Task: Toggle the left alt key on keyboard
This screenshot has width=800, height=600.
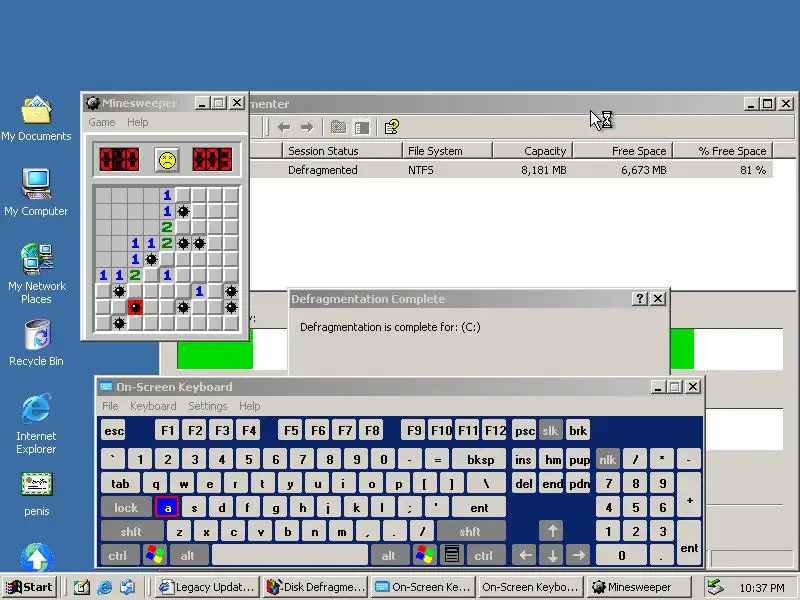Action: coord(188,556)
